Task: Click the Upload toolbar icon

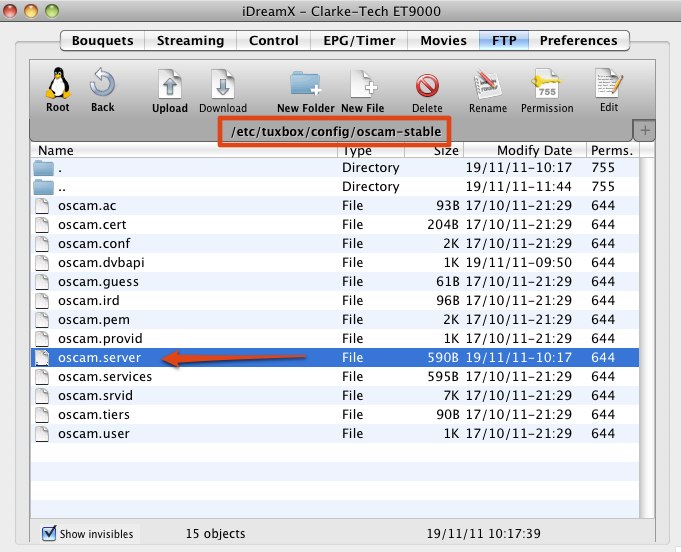Action: pyautogui.click(x=170, y=84)
